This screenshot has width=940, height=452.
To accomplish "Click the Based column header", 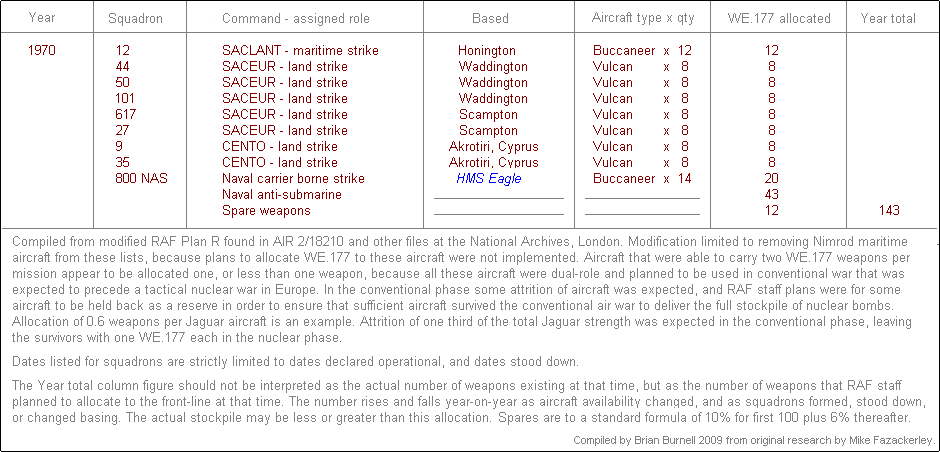I will [490, 18].
